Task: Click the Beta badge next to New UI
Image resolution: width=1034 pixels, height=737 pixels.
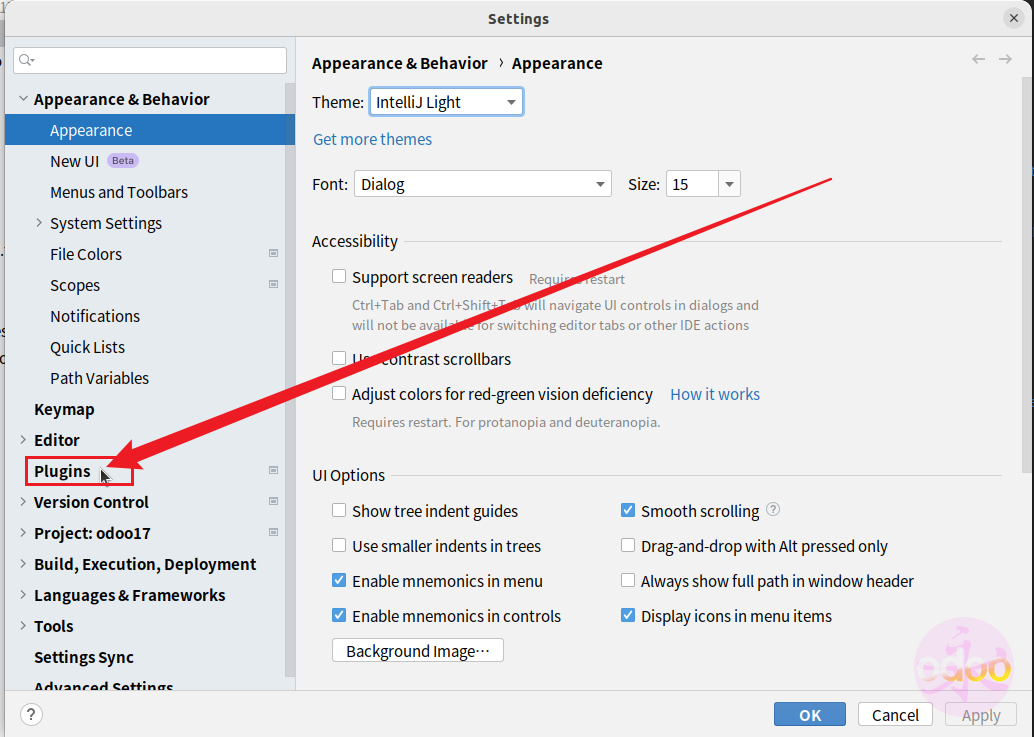Action: point(123,160)
